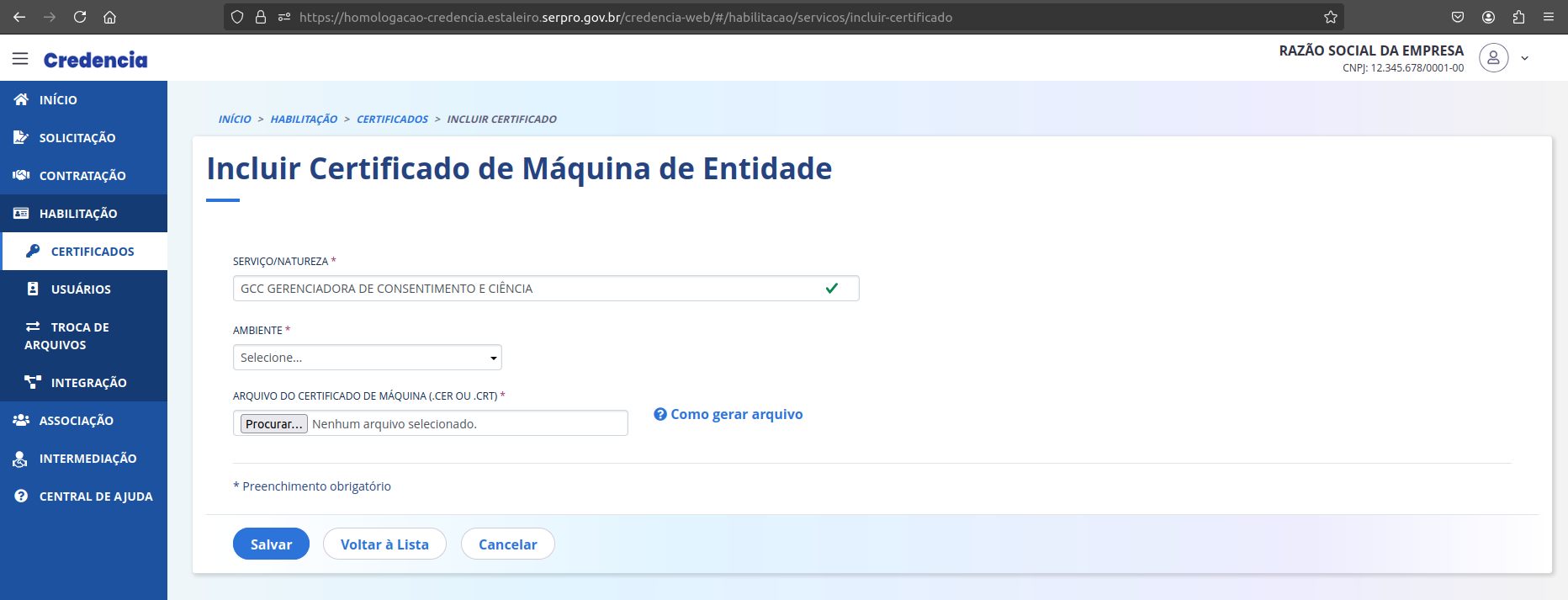
Task: Click the Habilitação id card icon
Action: pos(21,213)
